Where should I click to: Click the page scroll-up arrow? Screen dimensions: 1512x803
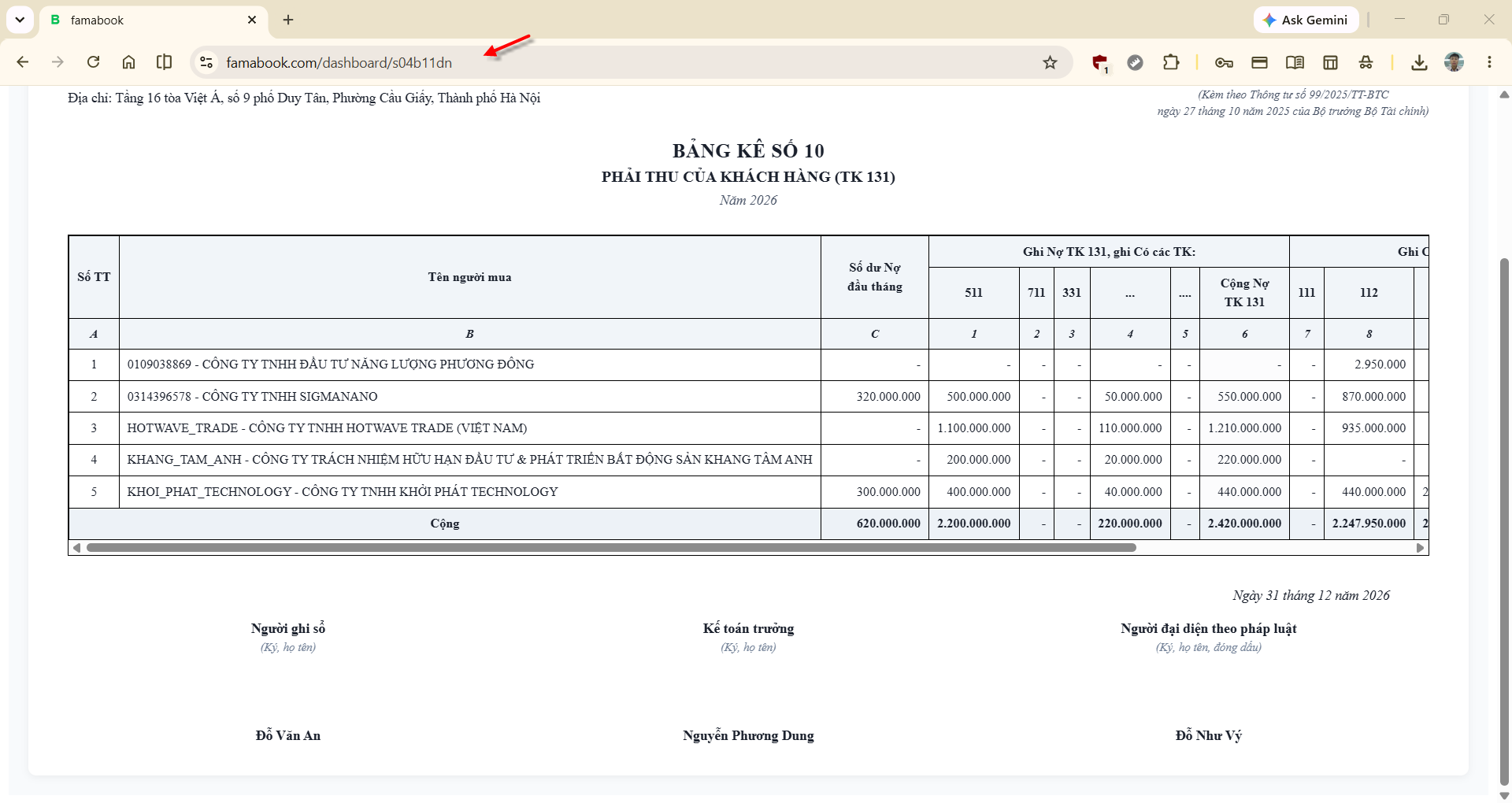(x=1504, y=94)
